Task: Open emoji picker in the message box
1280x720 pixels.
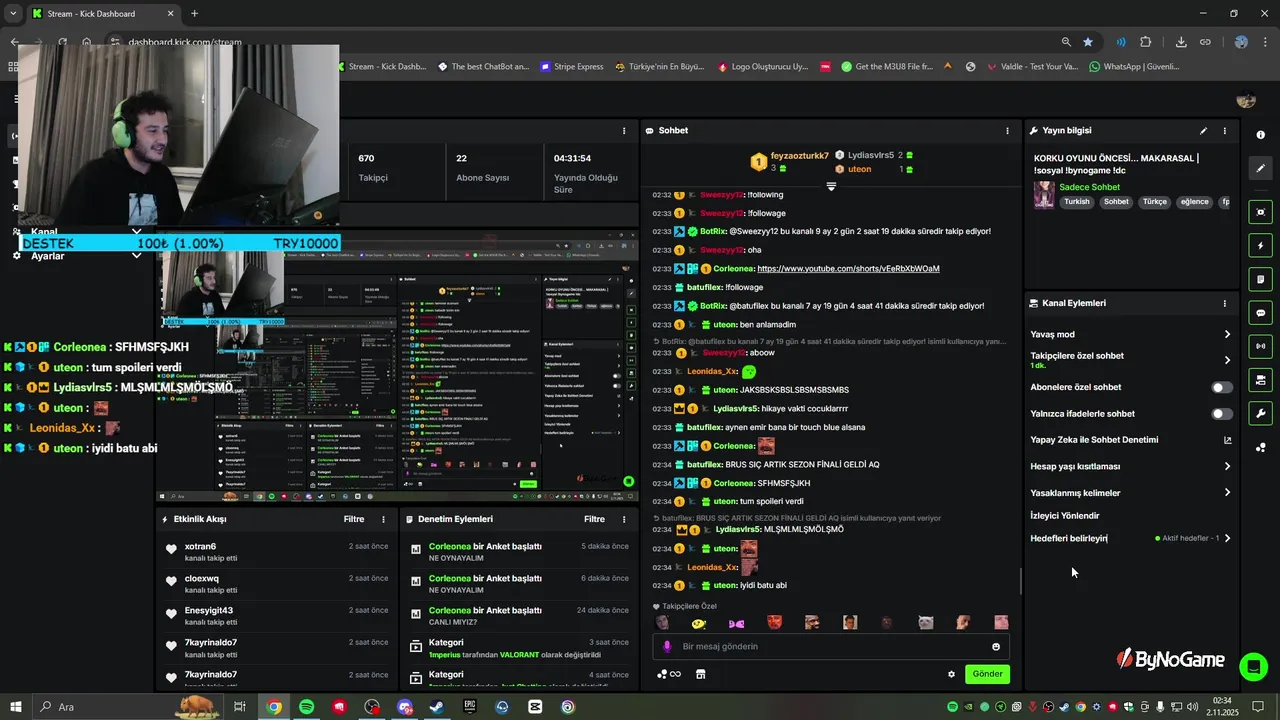Action: coord(995,647)
